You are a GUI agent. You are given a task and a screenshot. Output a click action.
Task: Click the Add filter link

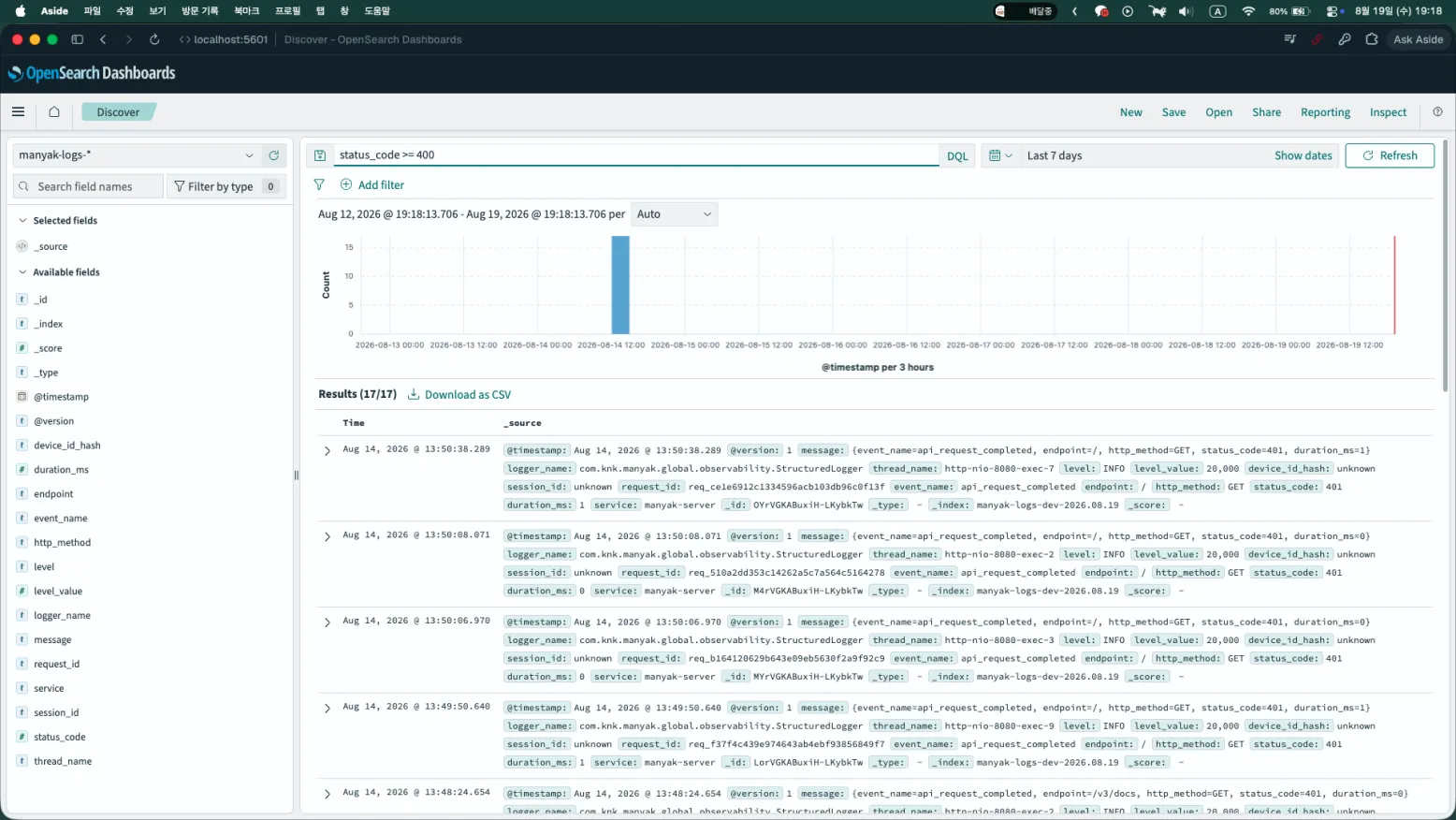(x=372, y=185)
